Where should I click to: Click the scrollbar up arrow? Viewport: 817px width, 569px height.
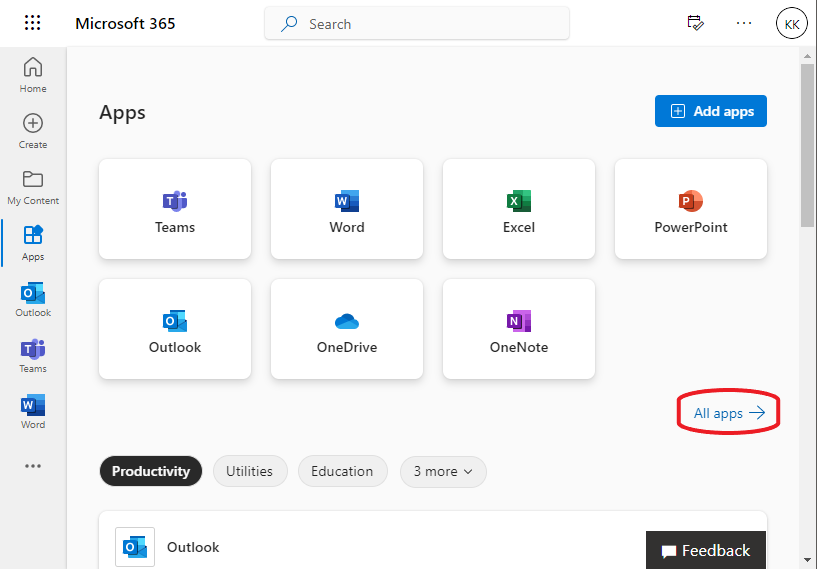coord(807,55)
